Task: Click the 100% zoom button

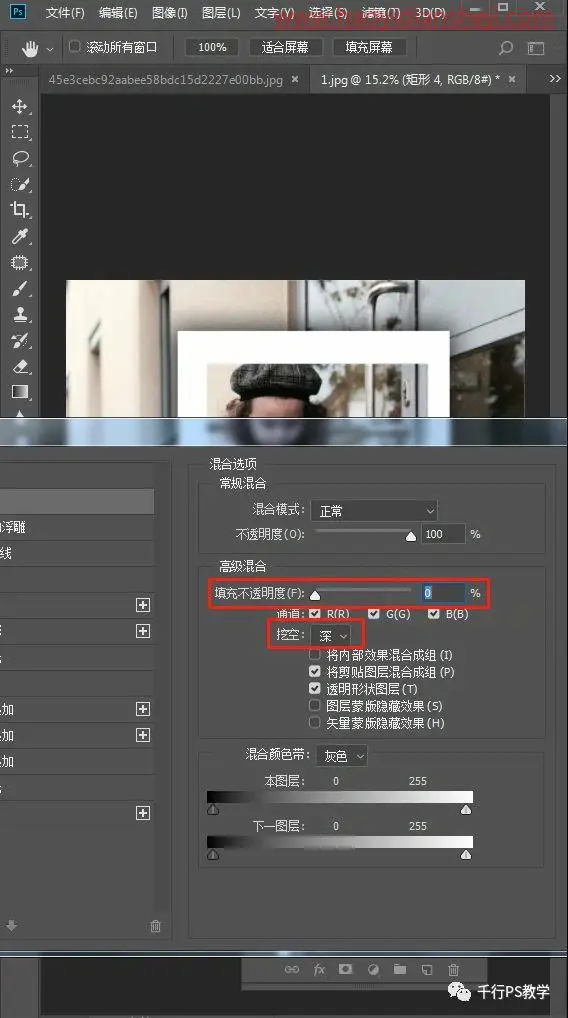Action: pyautogui.click(x=212, y=47)
